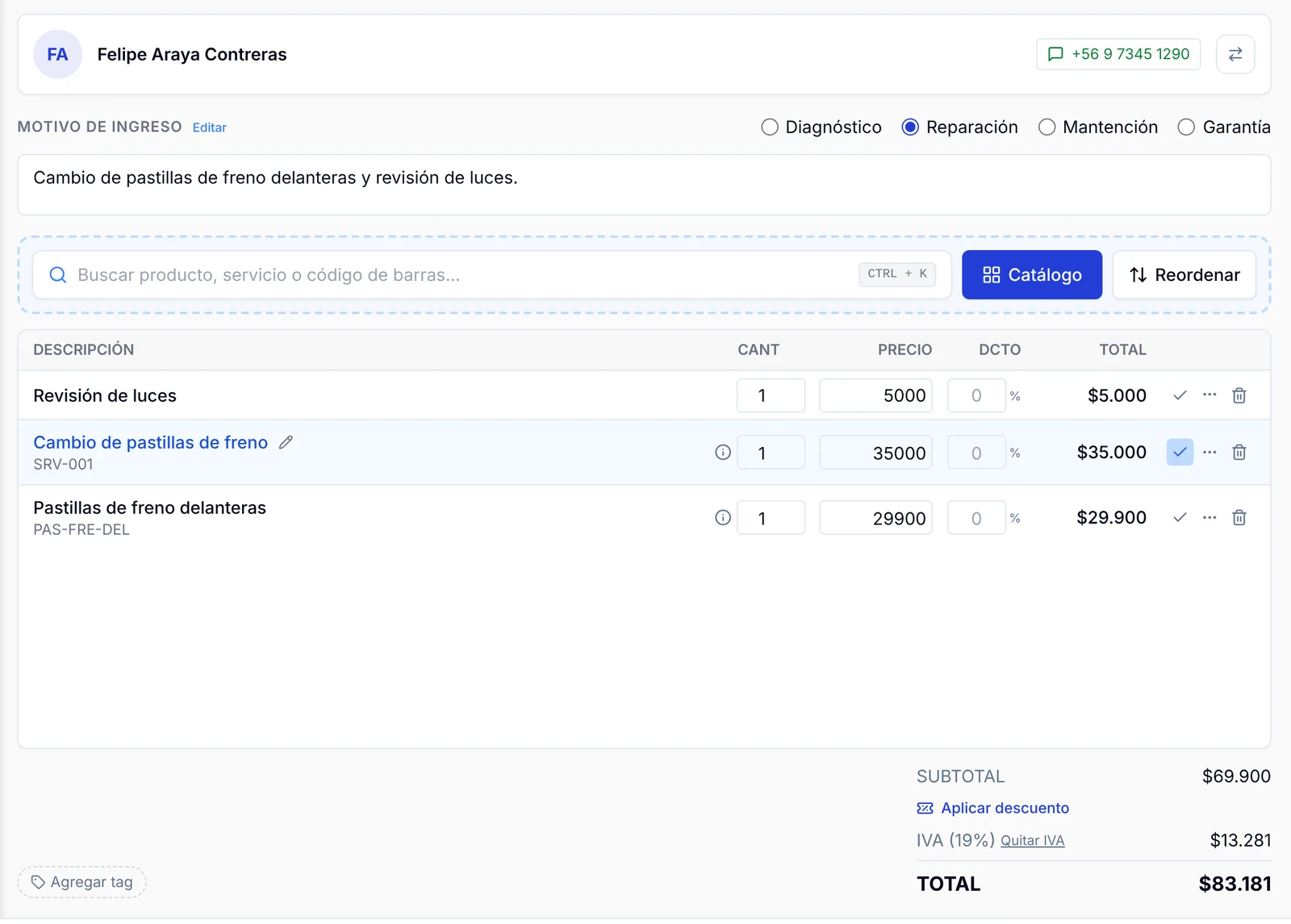Screen dimensions: 1291x924
Task: Focus the product search field
Action: [492, 274]
